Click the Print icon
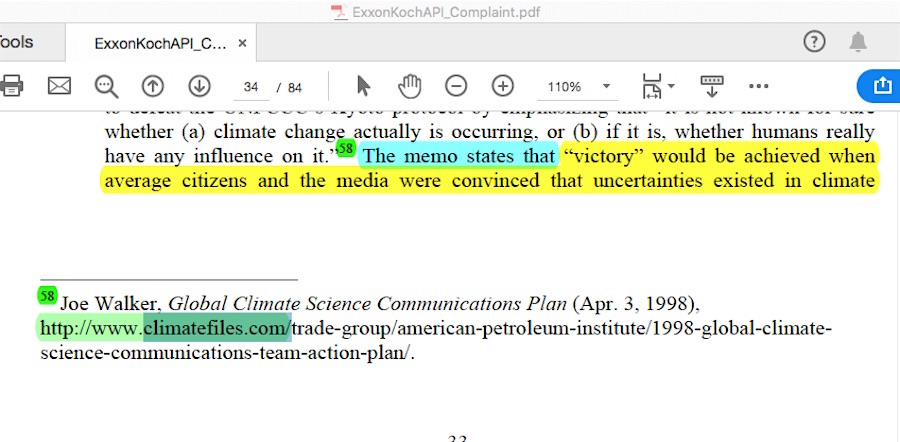Screen dimensions: 900x442 click(x=10, y=86)
